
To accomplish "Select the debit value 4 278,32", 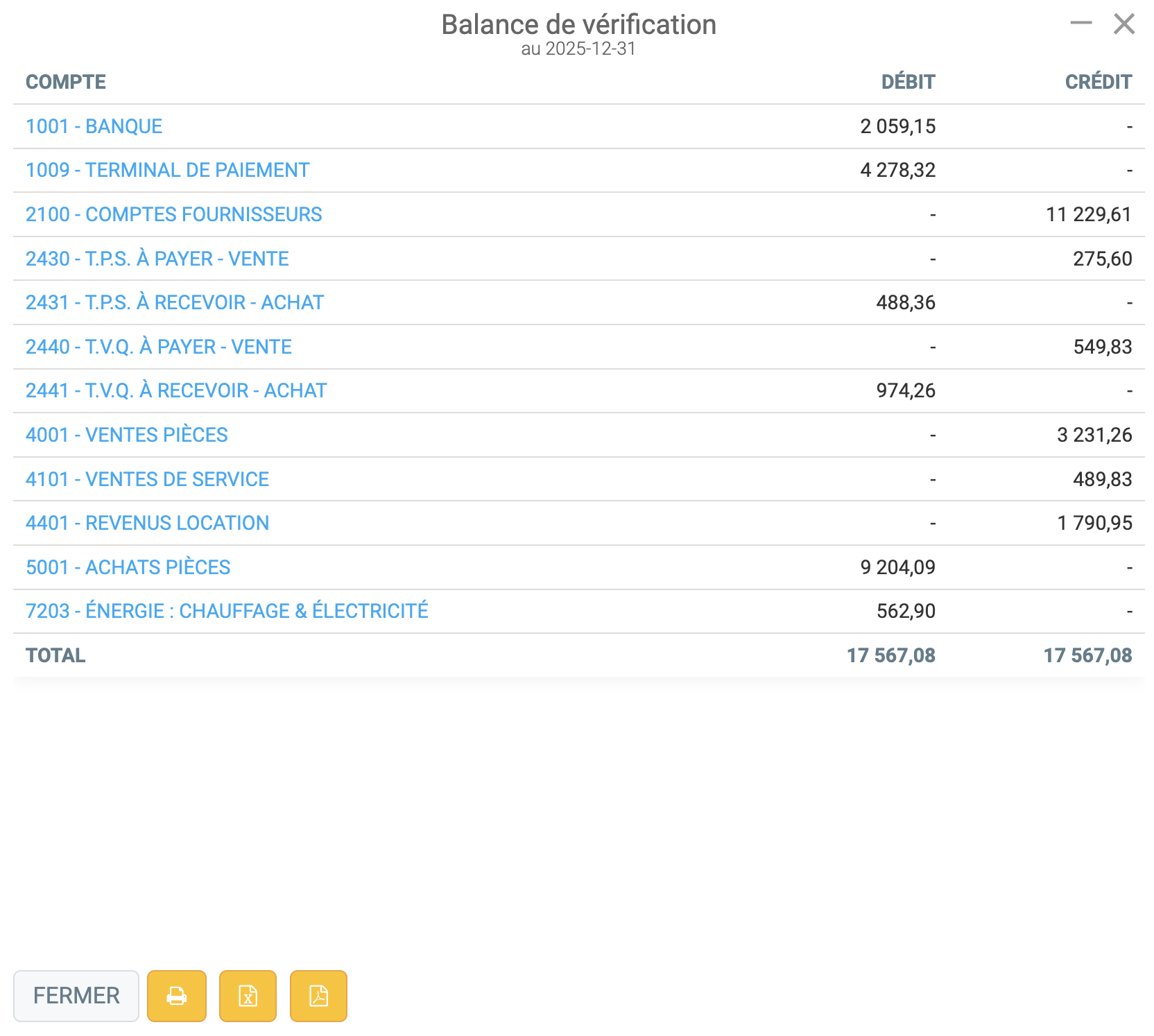I will pos(897,170).
